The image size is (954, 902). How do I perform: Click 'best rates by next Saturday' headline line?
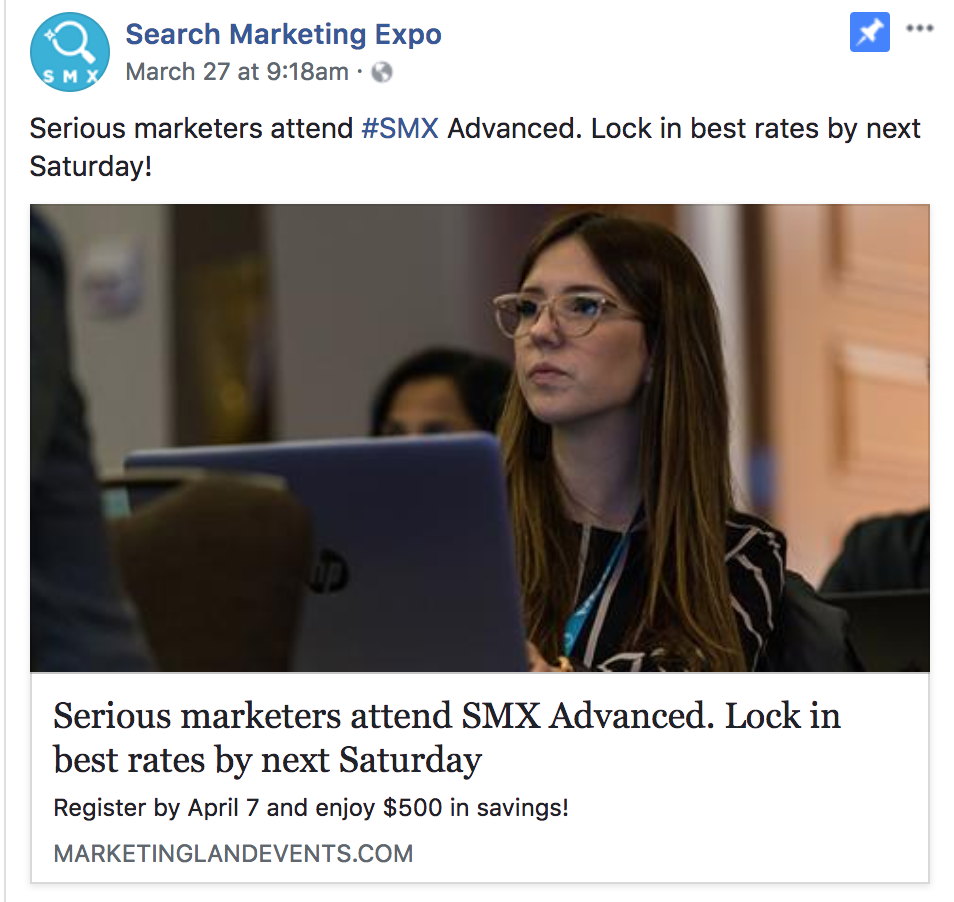pos(268,760)
